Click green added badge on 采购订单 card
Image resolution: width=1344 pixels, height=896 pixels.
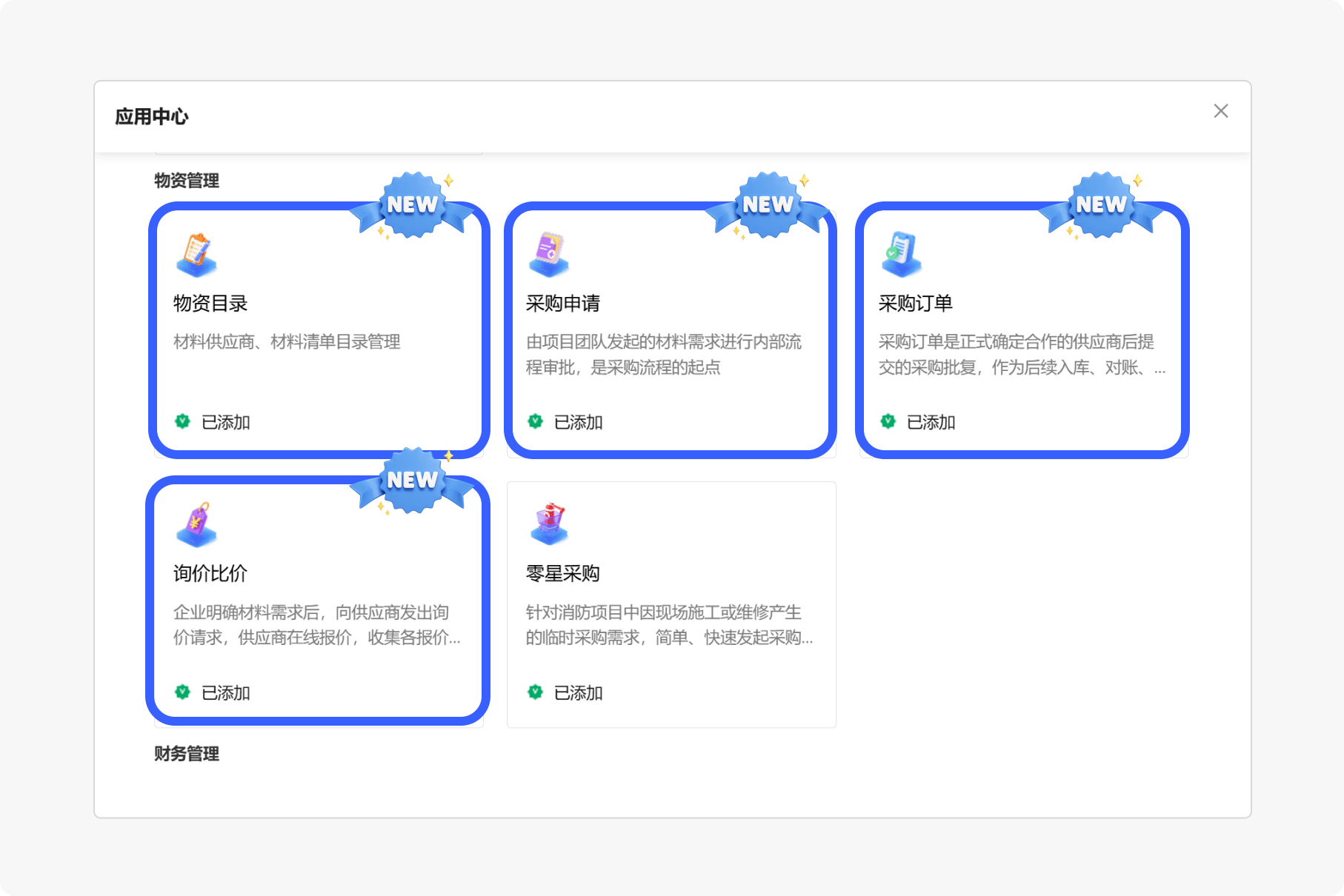click(x=888, y=421)
